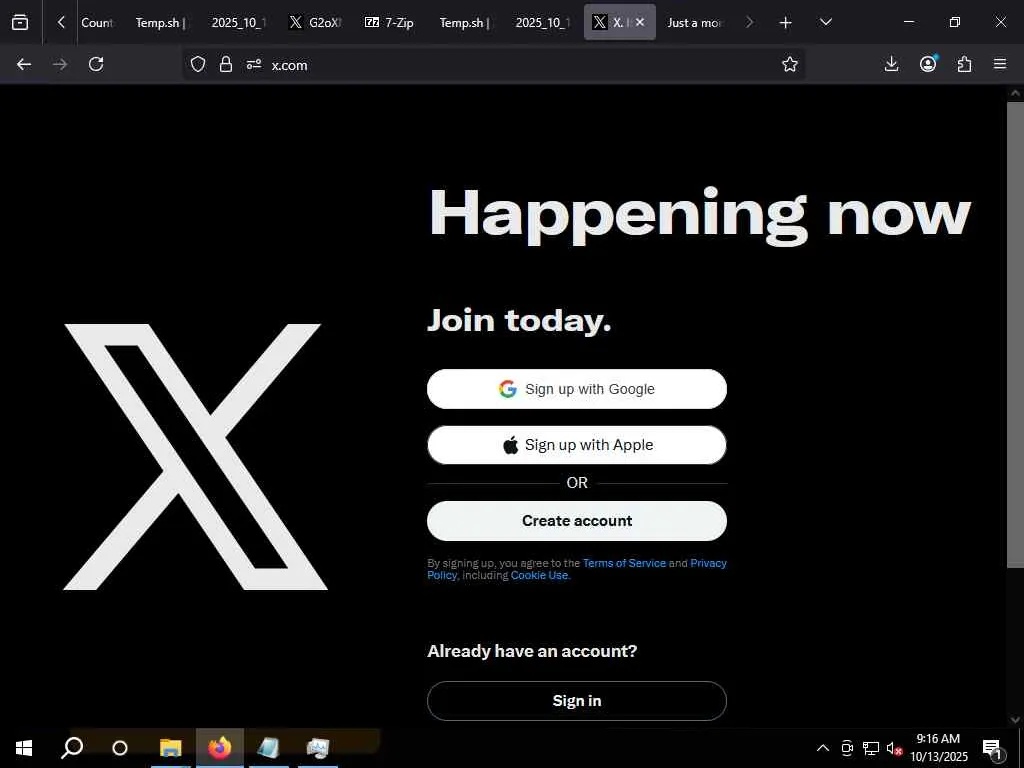Close the active X tab
This screenshot has width=1024, height=768.
click(640, 22)
